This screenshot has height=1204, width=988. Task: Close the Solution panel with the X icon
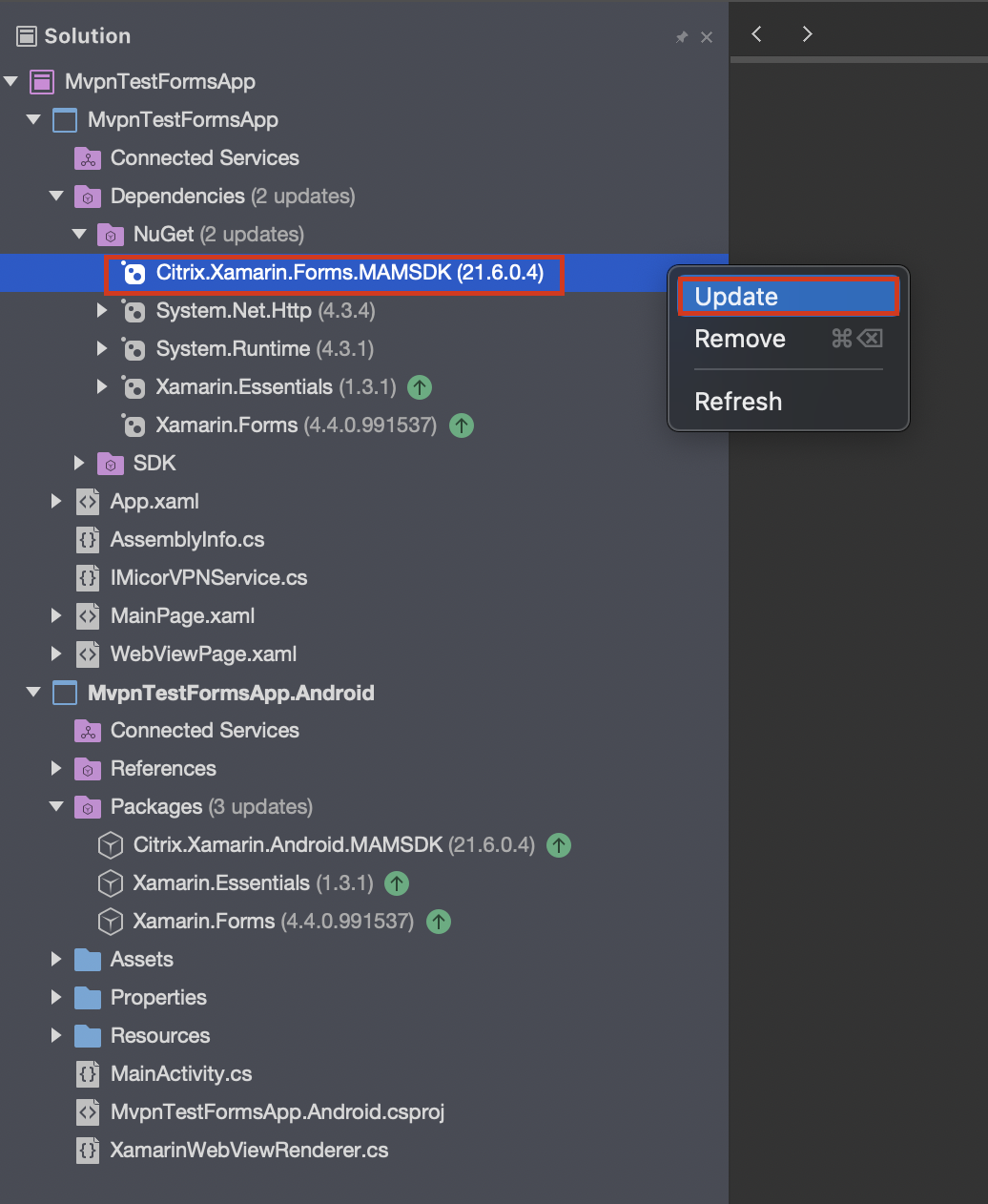click(707, 37)
